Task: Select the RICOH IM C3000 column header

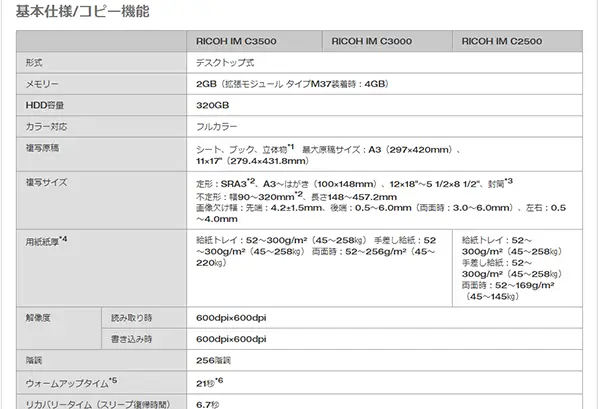Action: coord(387,41)
